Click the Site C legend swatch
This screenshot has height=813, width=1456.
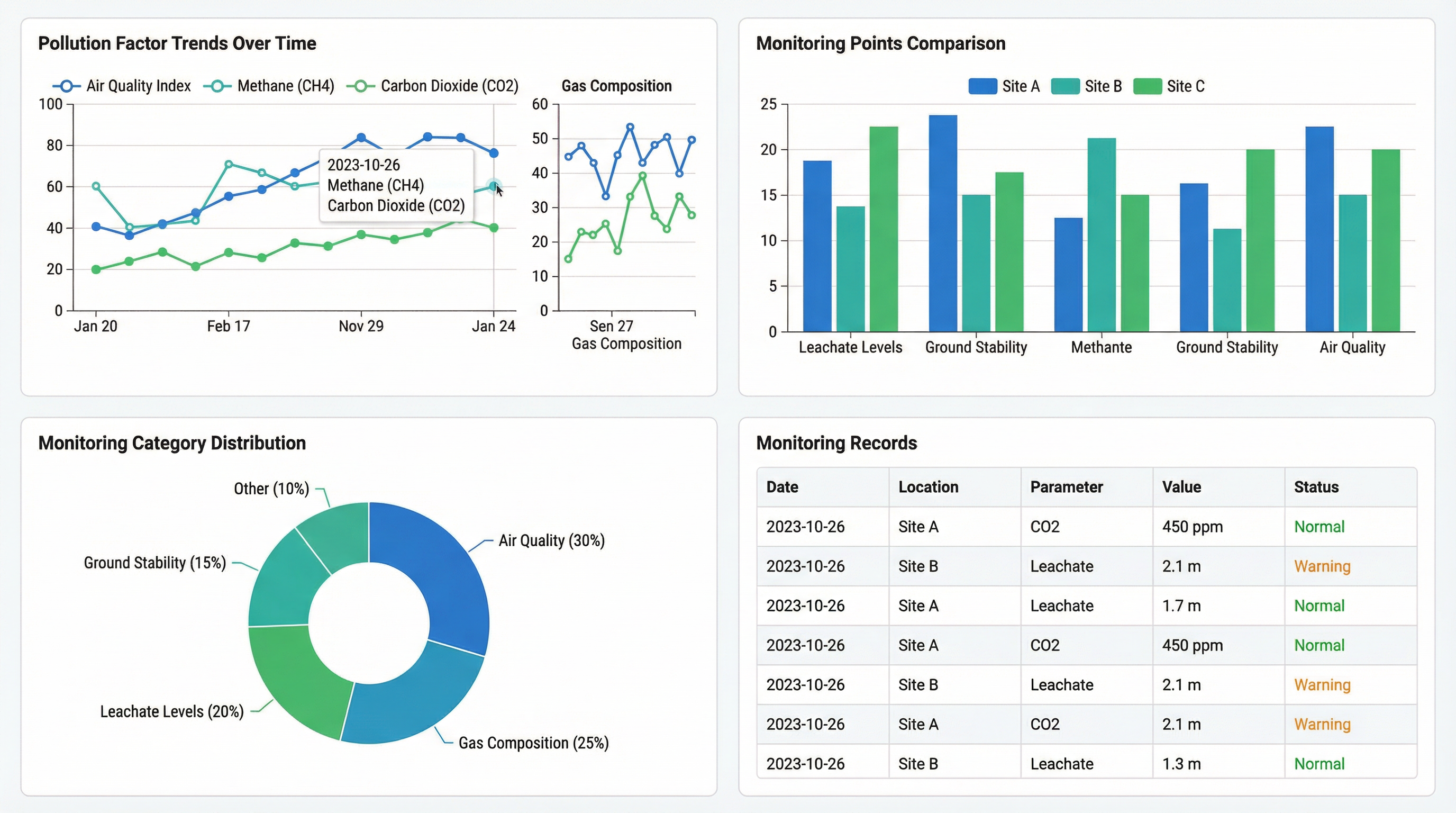1148,86
